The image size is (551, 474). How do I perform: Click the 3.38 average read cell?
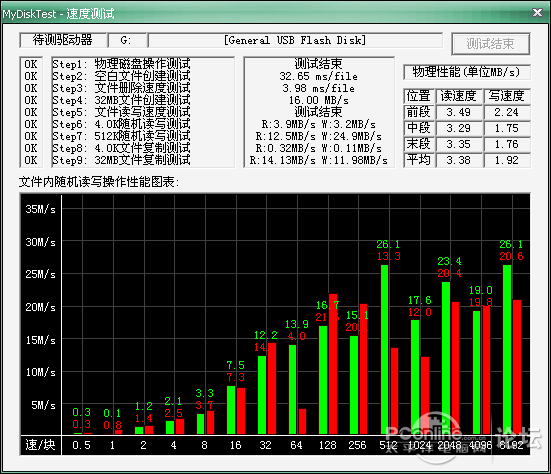coord(459,160)
